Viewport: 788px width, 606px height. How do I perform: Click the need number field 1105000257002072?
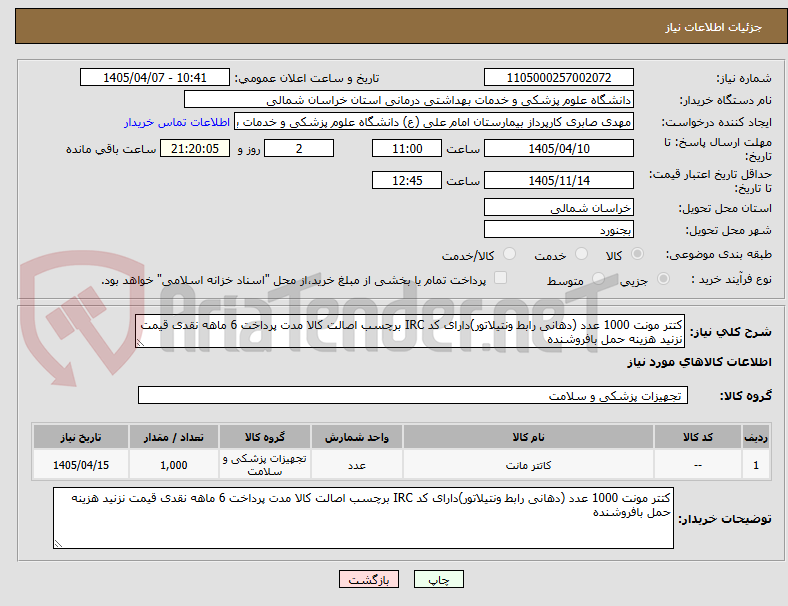(558, 77)
